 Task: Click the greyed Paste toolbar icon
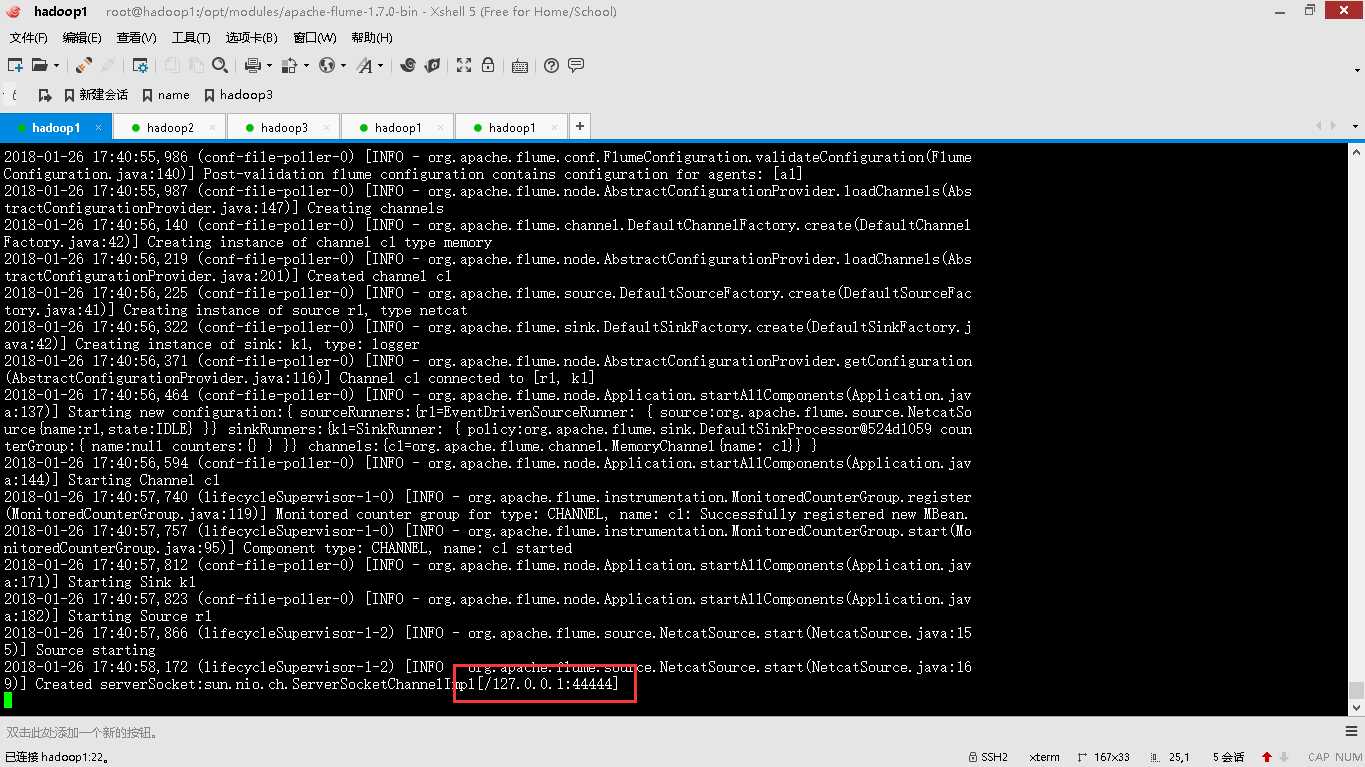point(196,65)
